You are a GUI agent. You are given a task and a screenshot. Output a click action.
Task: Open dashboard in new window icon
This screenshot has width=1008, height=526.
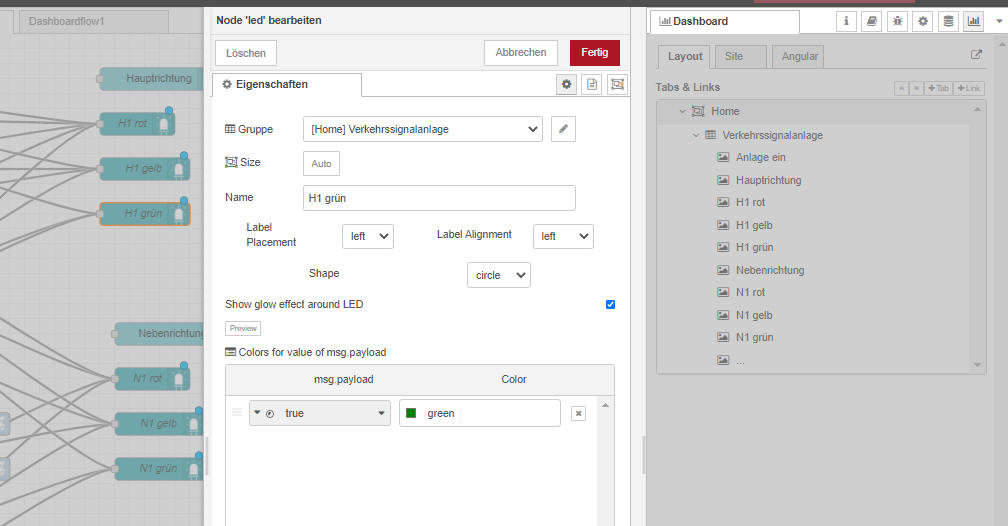coord(976,56)
